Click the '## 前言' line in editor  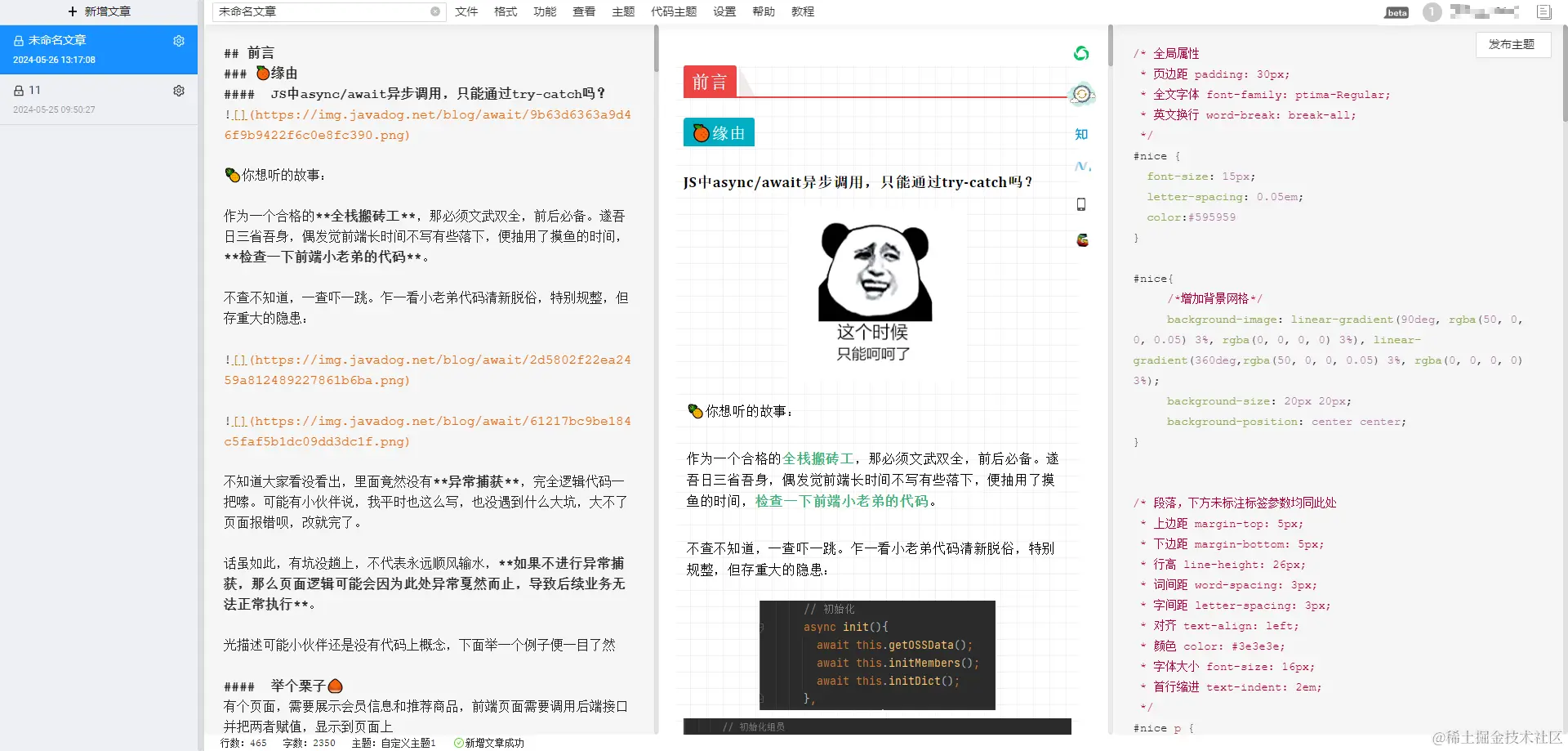pyautogui.click(x=249, y=52)
